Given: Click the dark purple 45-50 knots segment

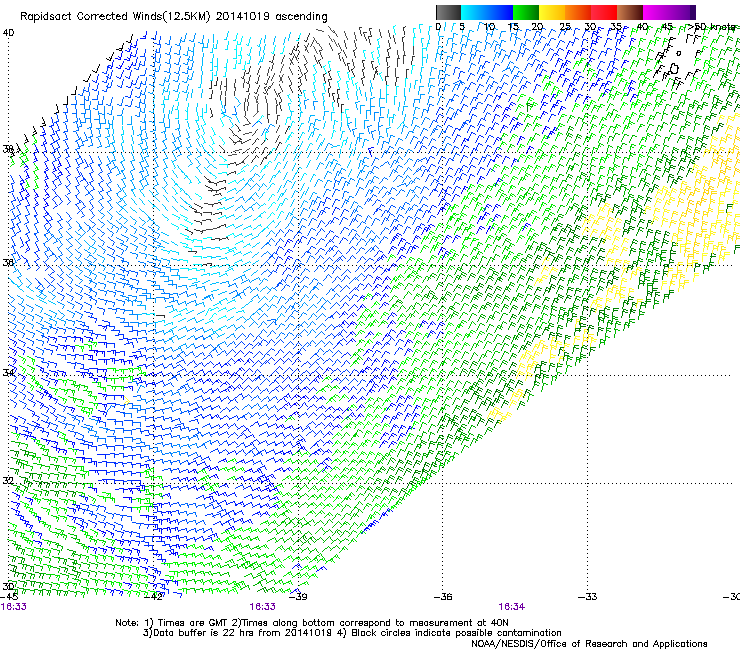Looking at the screenshot, I should (682, 12).
